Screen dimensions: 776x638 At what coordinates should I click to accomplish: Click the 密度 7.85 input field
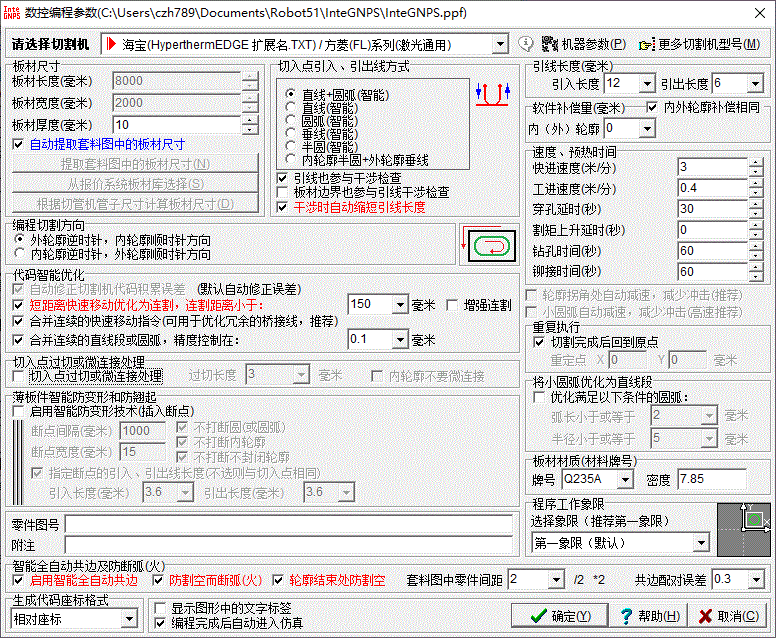click(x=712, y=479)
